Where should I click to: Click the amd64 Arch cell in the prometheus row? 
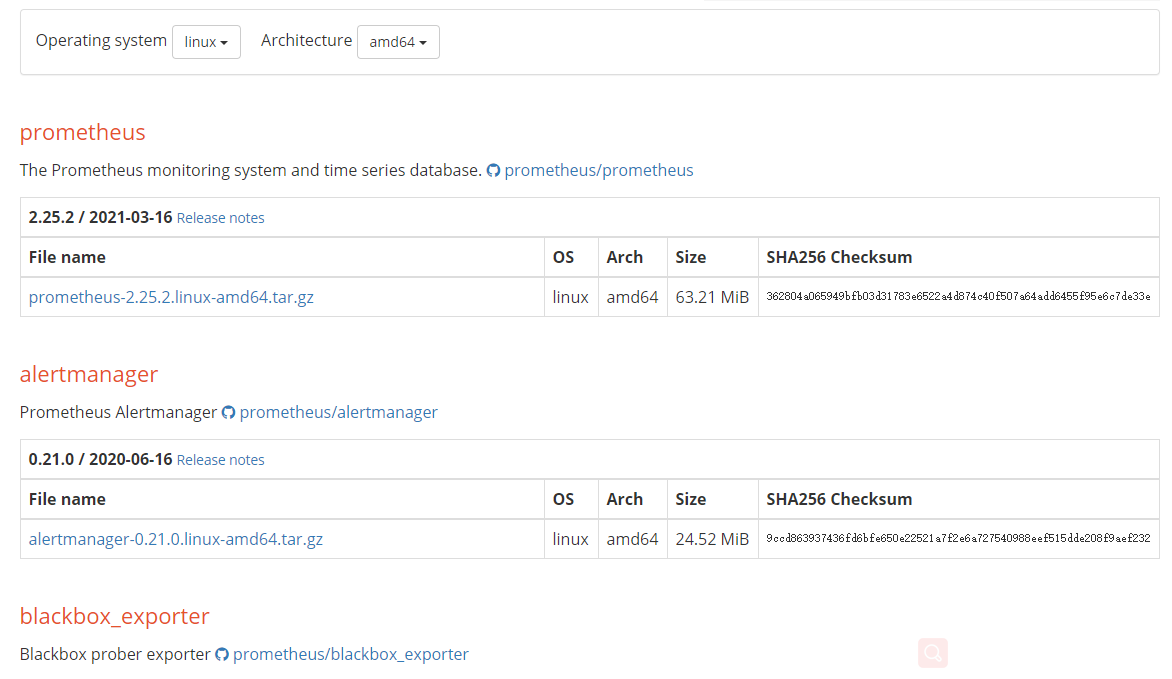click(x=632, y=297)
